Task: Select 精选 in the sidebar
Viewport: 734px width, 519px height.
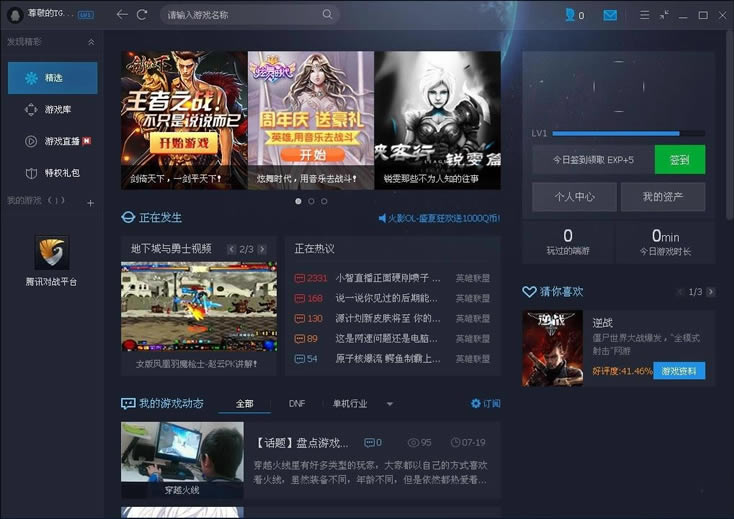Action: 52,78
